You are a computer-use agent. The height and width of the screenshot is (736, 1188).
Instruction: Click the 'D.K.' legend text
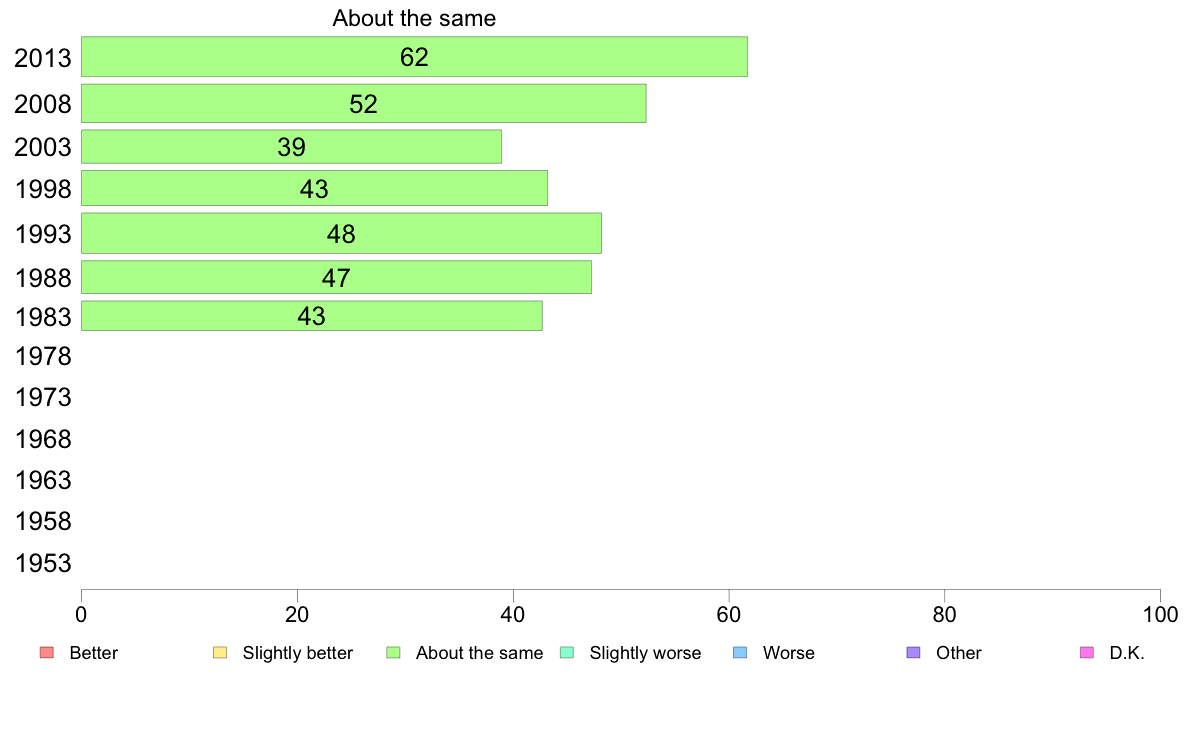click(1127, 653)
